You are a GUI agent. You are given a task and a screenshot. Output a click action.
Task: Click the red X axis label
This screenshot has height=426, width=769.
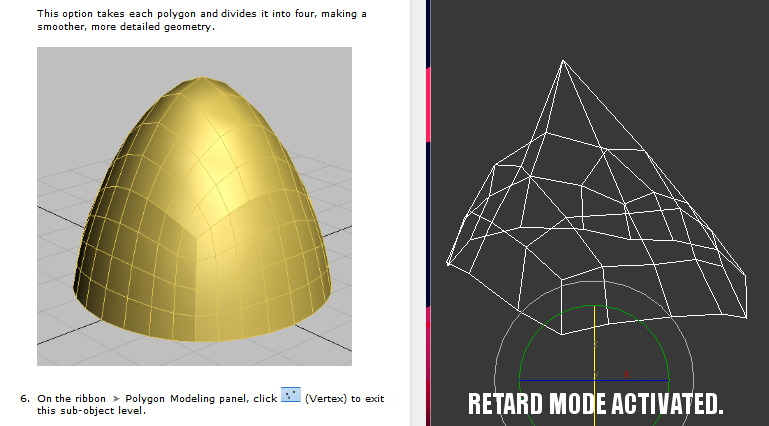pos(626,374)
